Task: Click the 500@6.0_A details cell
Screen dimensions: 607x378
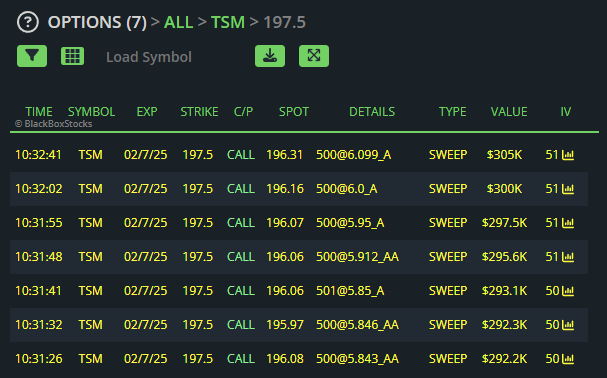Action: 346,189
